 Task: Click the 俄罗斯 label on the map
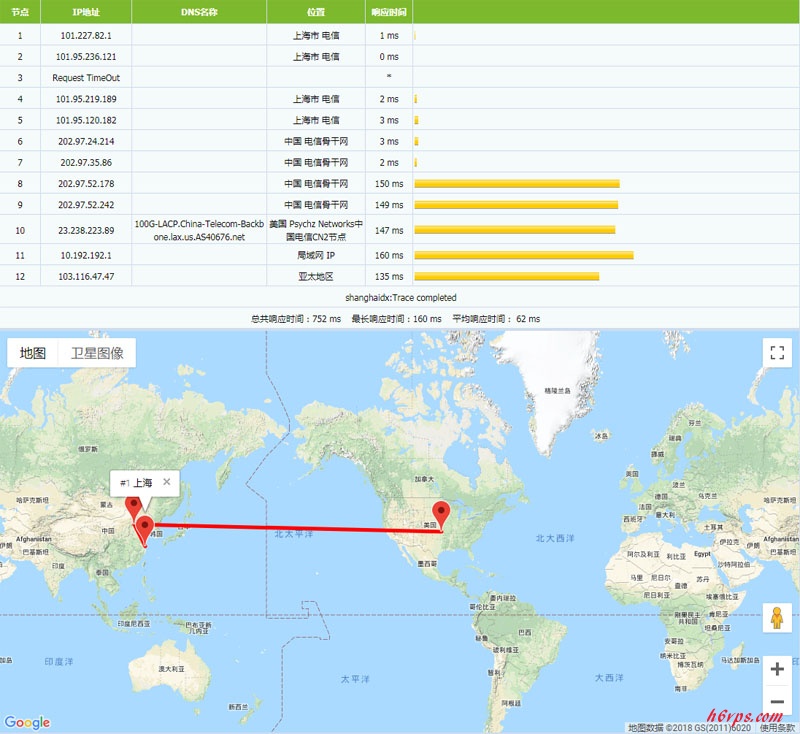(88, 449)
